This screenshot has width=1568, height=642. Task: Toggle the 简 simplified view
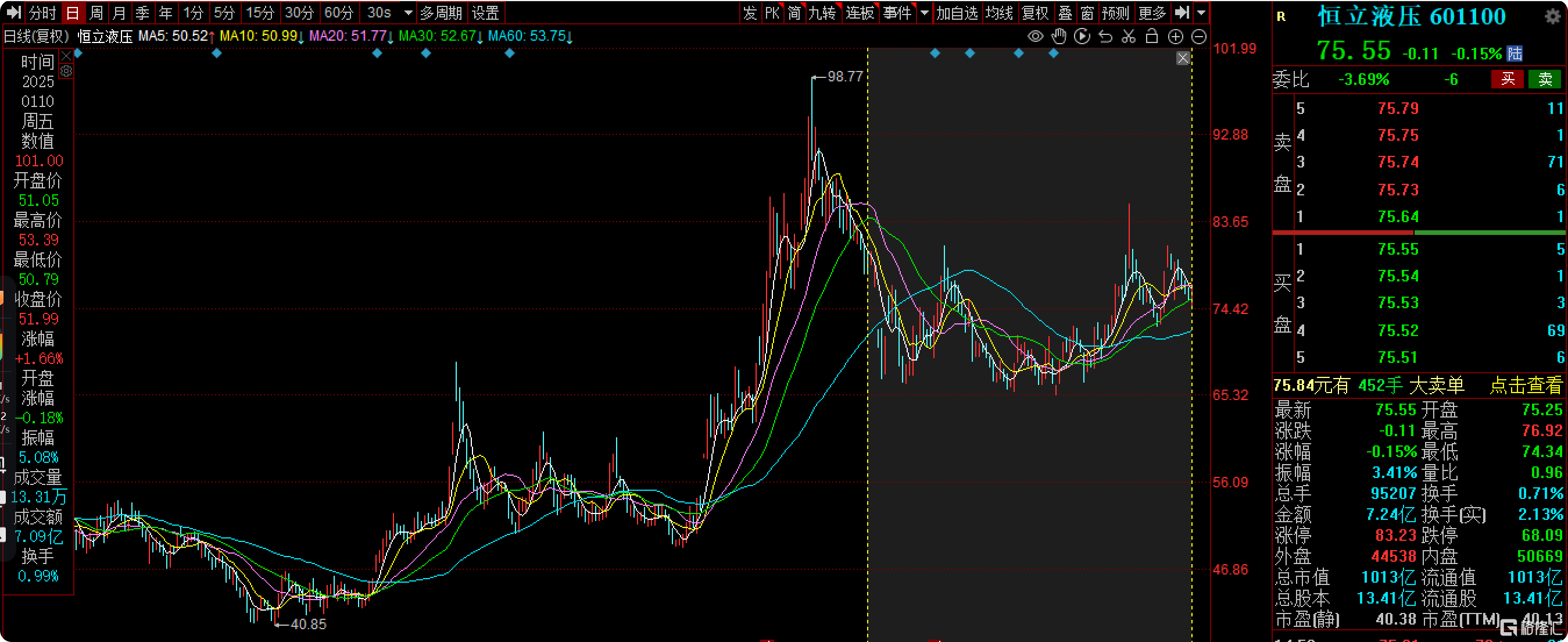coord(794,12)
